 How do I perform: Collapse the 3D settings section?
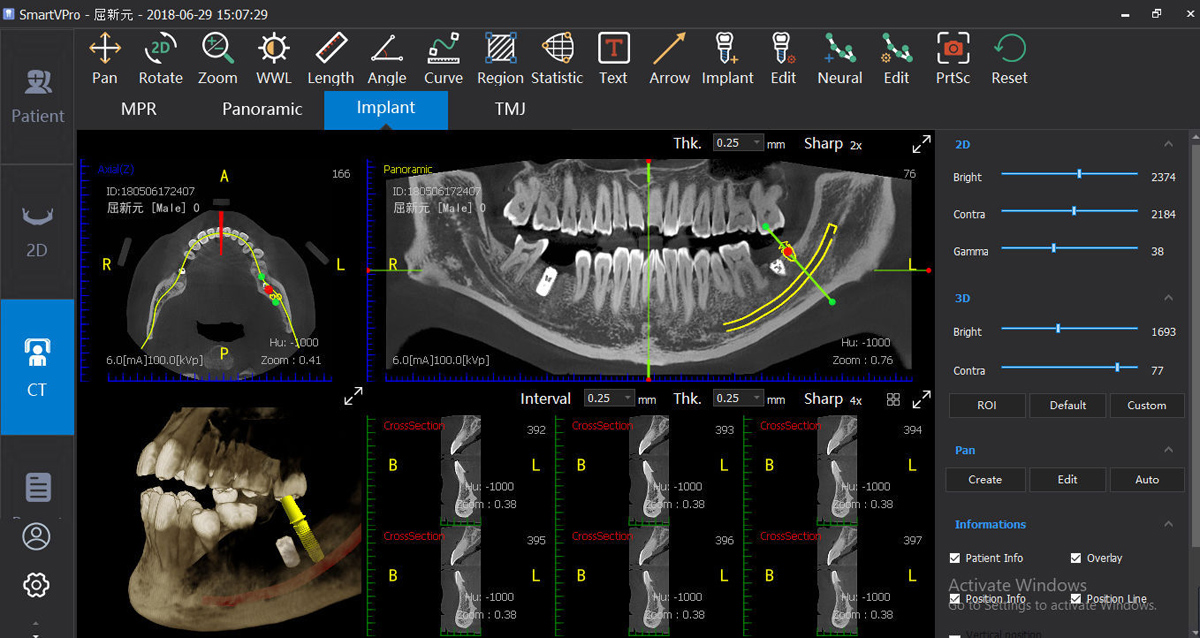[x=1168, y=297]
